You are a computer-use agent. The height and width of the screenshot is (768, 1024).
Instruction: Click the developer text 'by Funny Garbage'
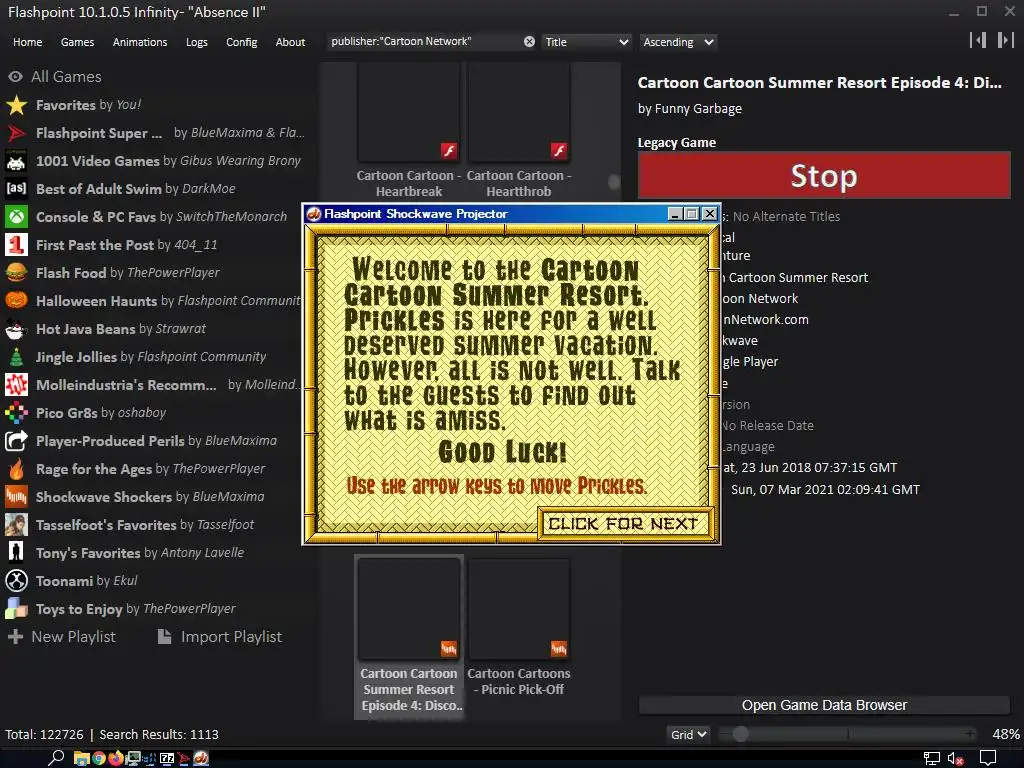coord(690,108)
